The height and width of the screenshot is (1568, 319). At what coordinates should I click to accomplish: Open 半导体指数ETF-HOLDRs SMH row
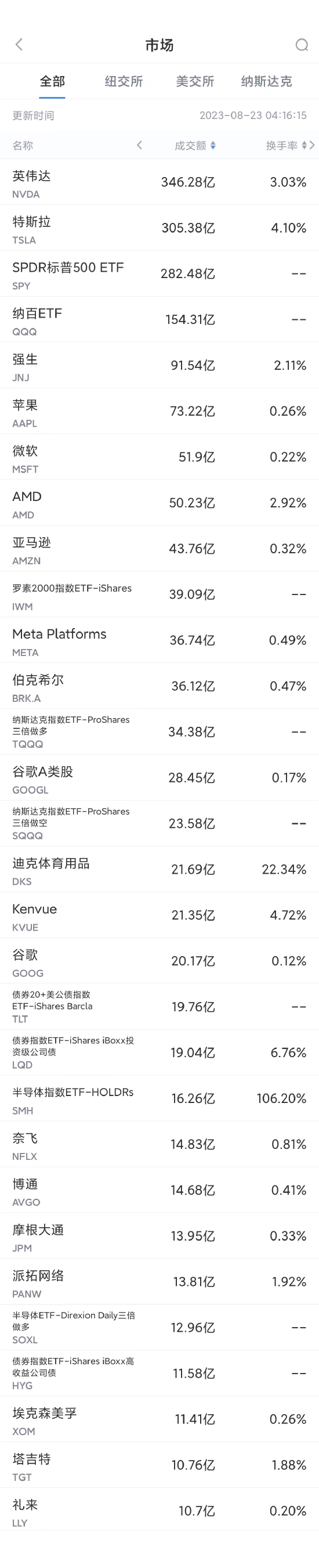pyautogui.click(x=159, y=1098)
